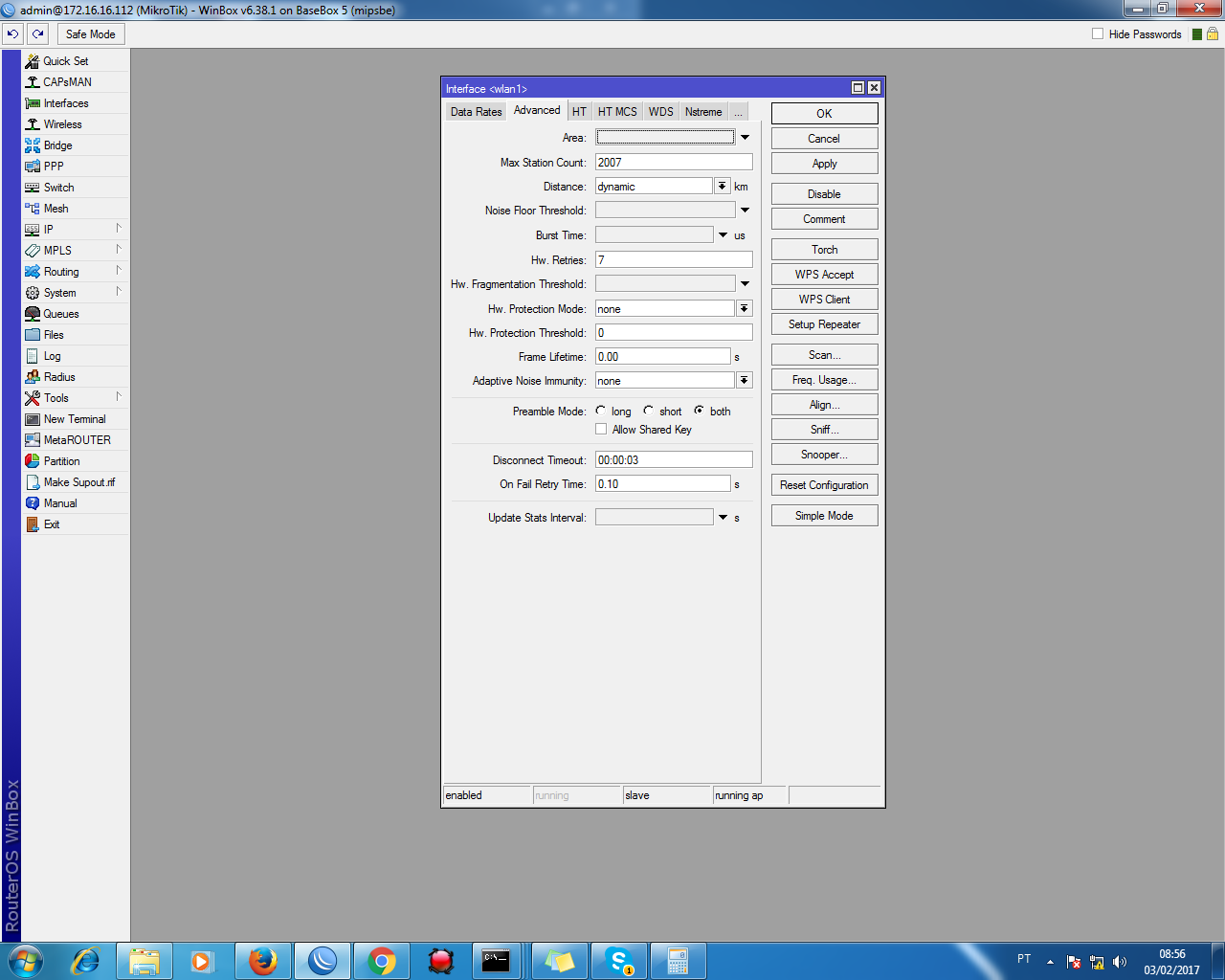Open Quick Set from the sidebar icon
Viewport: 1225px width, 980px height.
[x=33, y=61]
